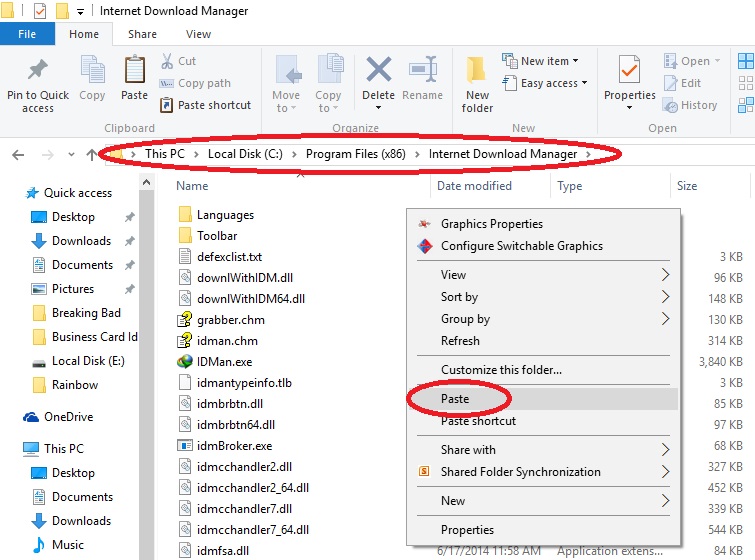Click the History icon in the Open group
The width and height of the screenshot is (755, 560).
pos(670,105)
